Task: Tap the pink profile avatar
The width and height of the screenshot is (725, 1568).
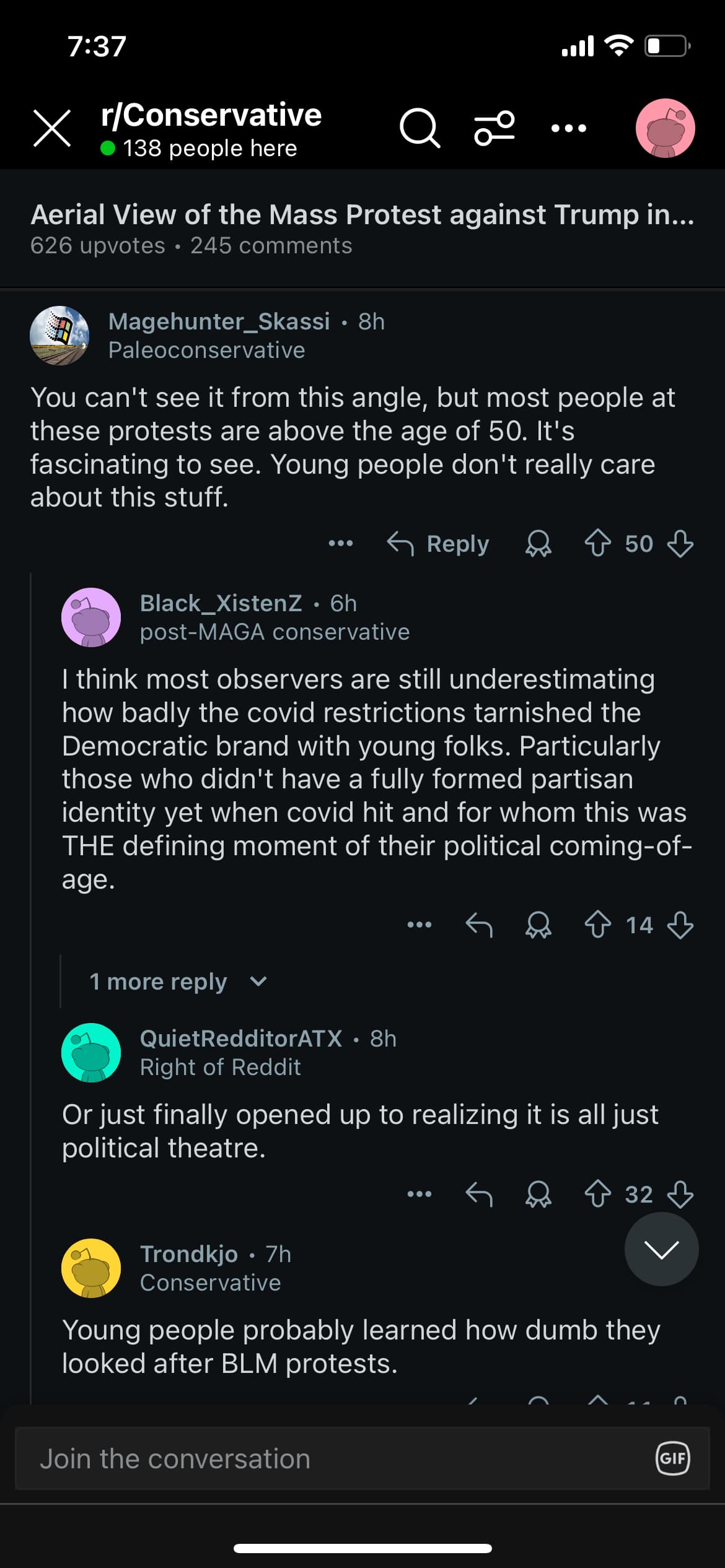Action: (665, 128)
